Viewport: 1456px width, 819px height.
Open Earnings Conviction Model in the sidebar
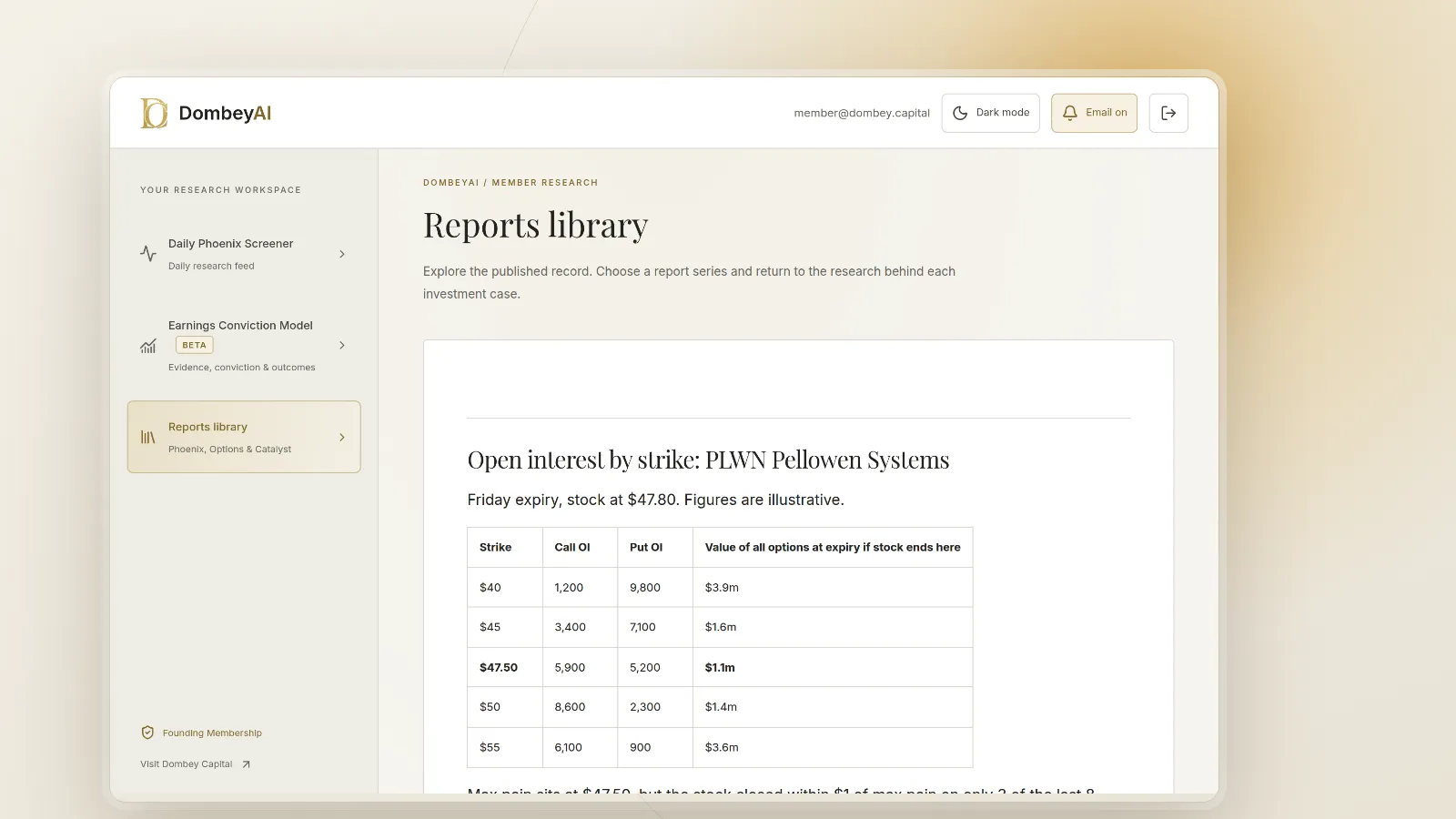(x=244, y=346)
